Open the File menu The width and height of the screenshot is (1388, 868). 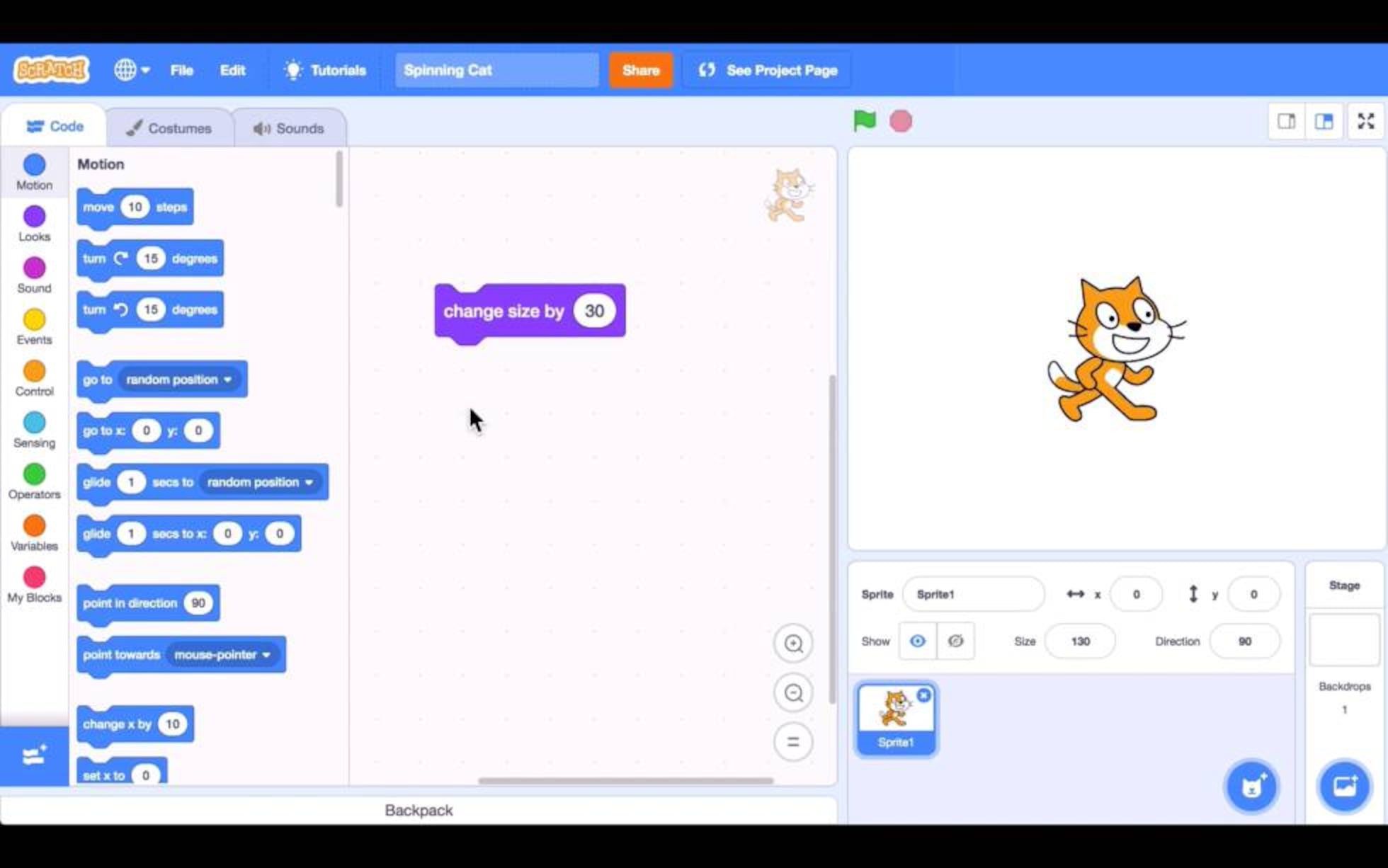click(x=181, y=70)
